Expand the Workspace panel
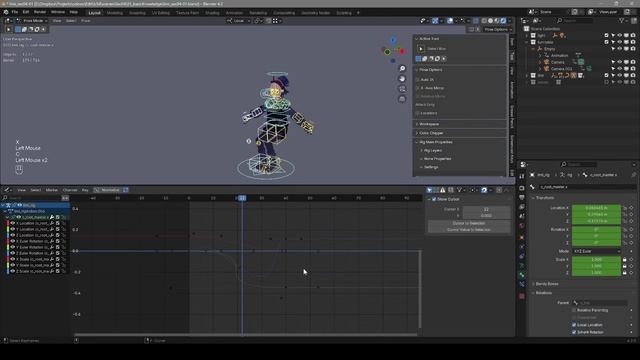 (x=429, y=124)
